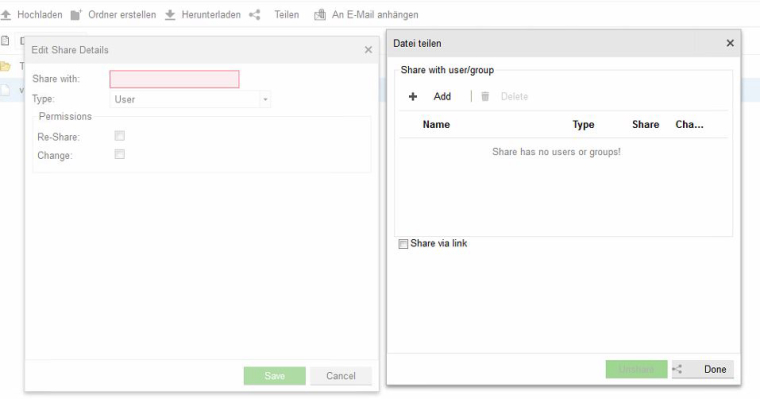The height and width of the screenshot is (399, 760).
Task: Click the Hochladen toolbar label
Action: 40,15
